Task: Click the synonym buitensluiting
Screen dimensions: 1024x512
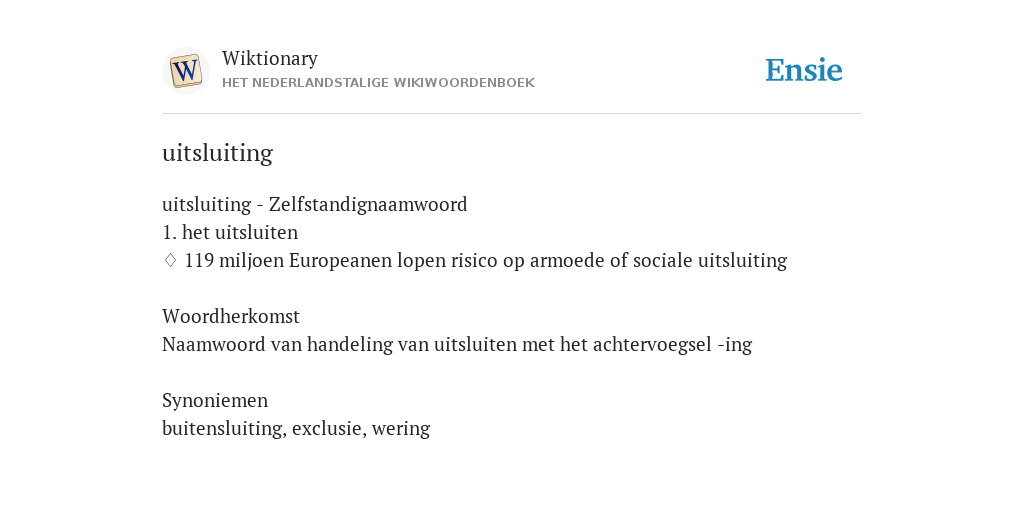Action: (x=224, y=428)
